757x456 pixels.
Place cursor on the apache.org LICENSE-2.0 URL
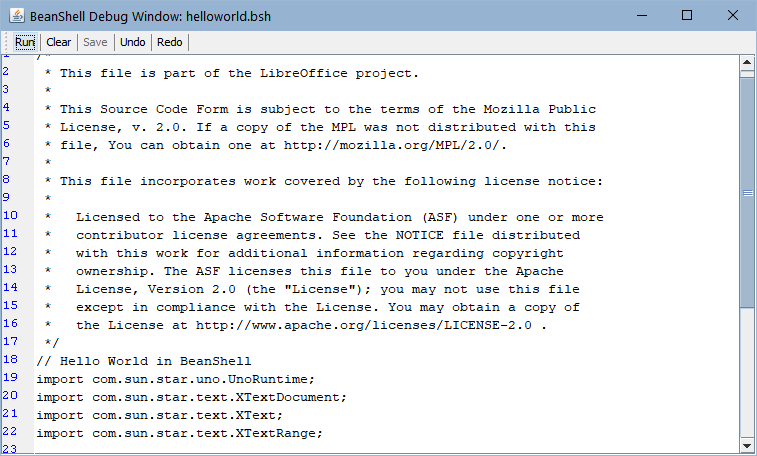364,325
